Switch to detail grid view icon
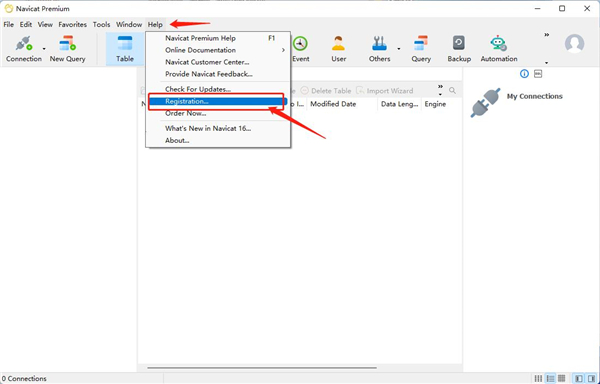This screenshot has width=600, height=384. pos(561,379)
